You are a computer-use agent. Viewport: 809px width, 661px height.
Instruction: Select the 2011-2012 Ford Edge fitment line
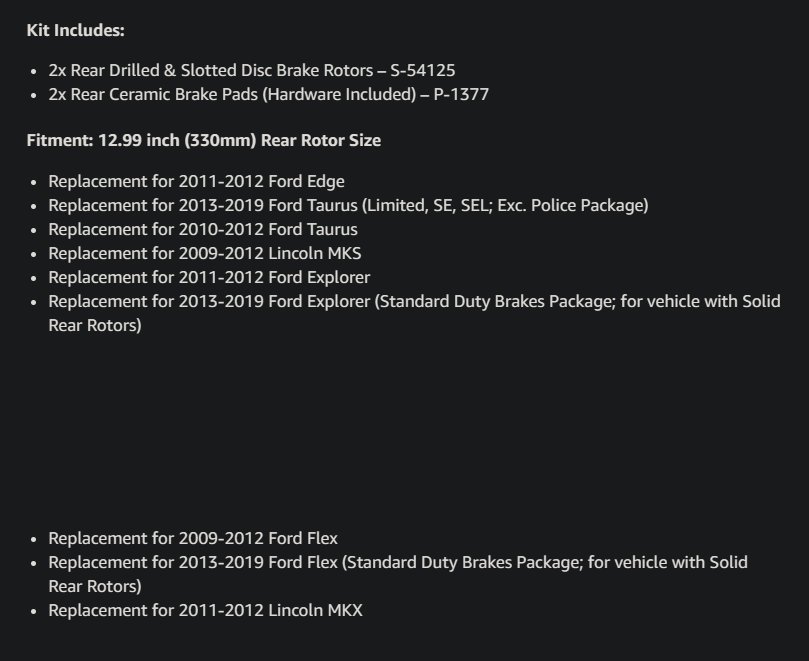click(x=196, y=181)
